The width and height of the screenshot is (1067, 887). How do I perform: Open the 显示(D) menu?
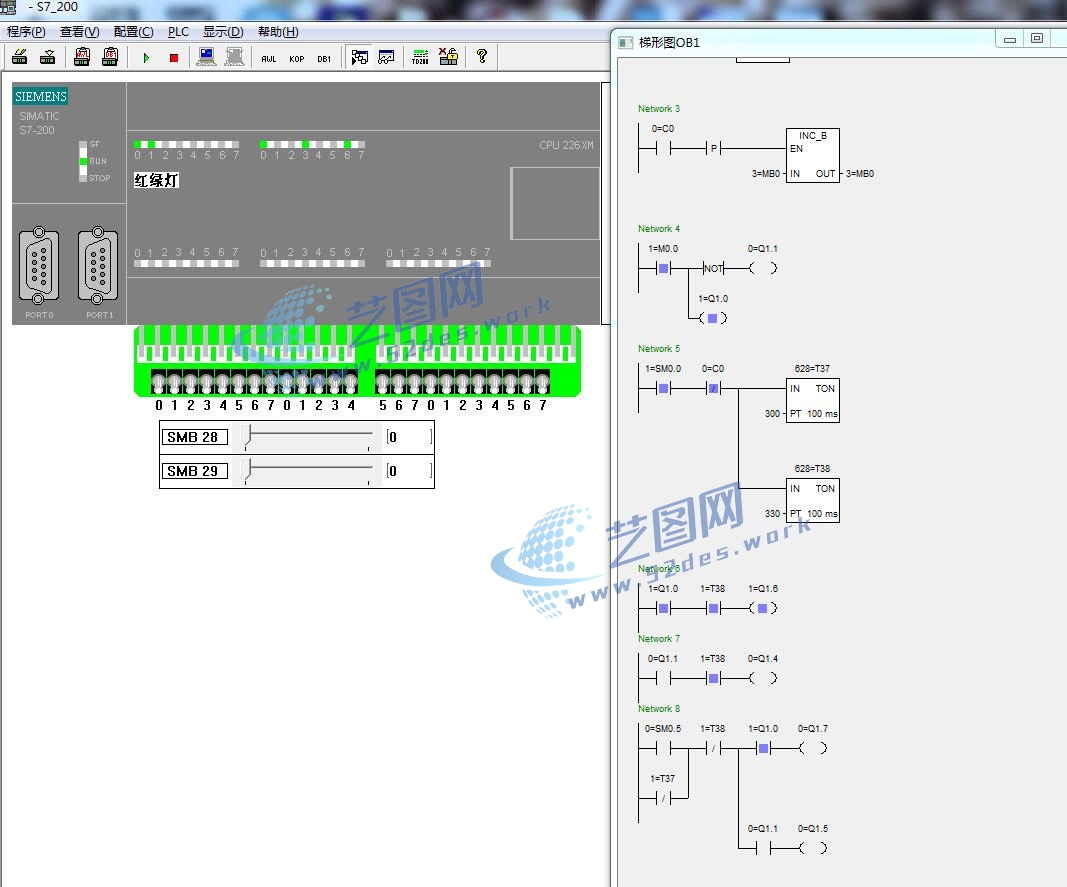pyautogui.click(x=223, y=32)
